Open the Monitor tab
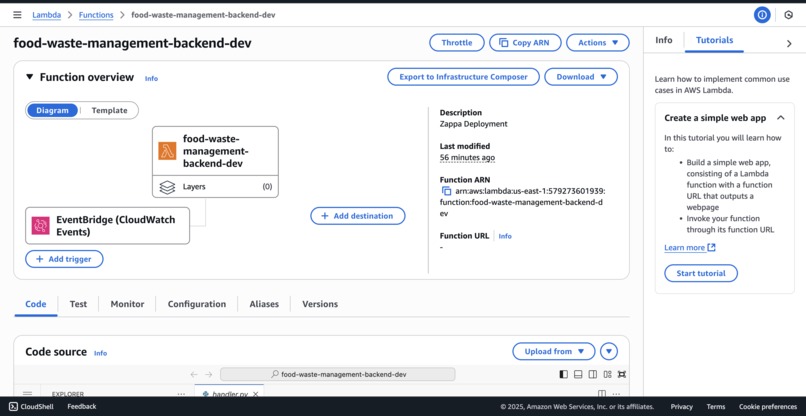The height and width of the screenshot is (416, 806). 127,304
